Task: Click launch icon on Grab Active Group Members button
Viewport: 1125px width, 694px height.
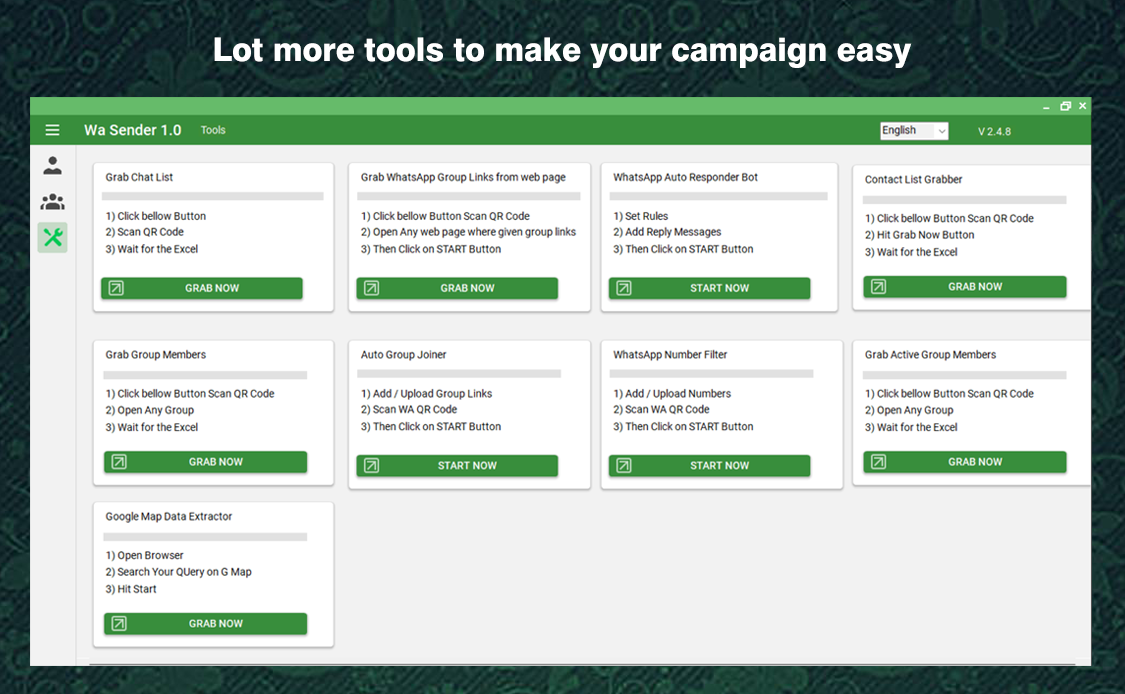Action: (x=878, y=461)
